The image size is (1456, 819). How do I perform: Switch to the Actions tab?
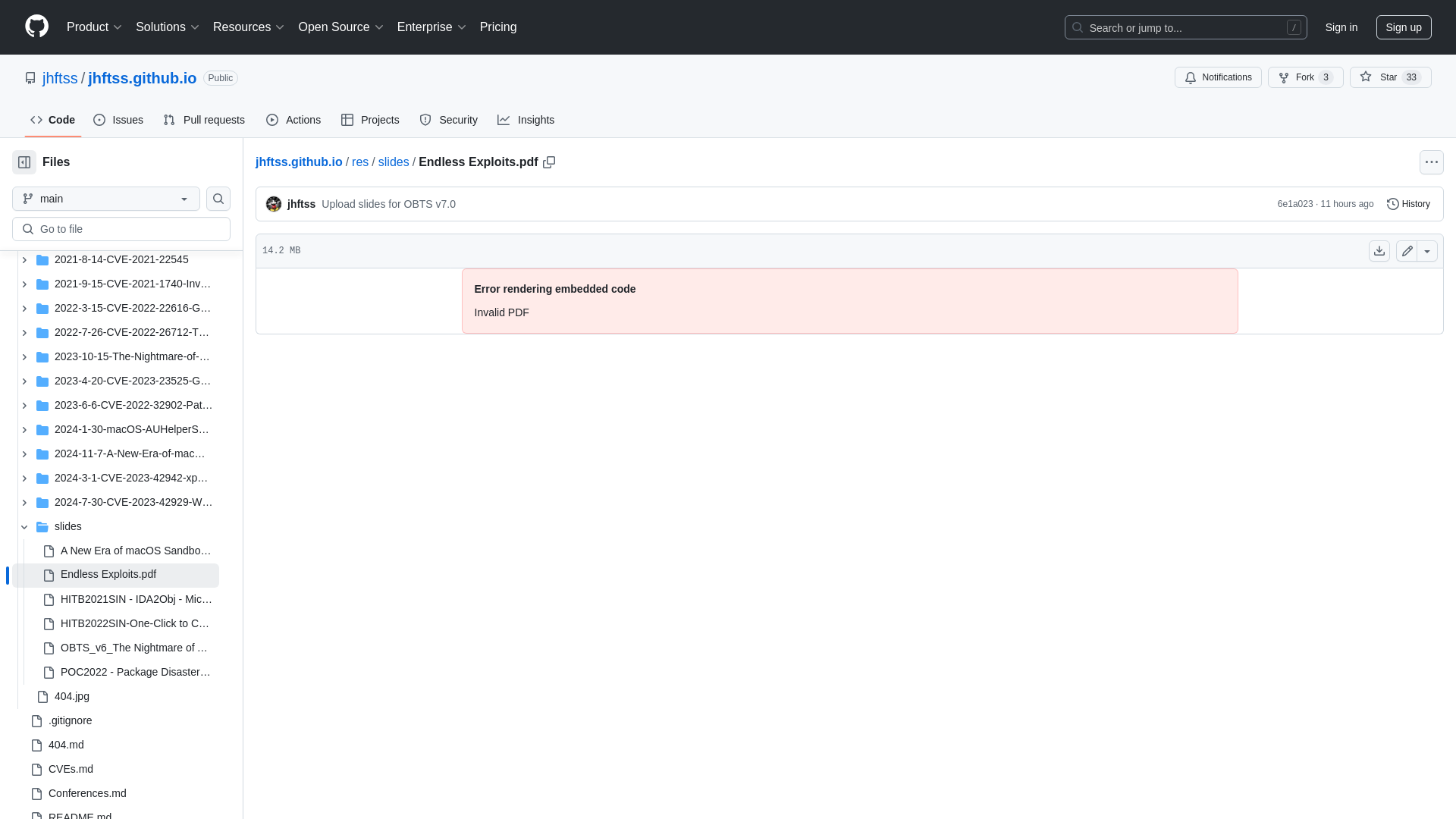293,120
